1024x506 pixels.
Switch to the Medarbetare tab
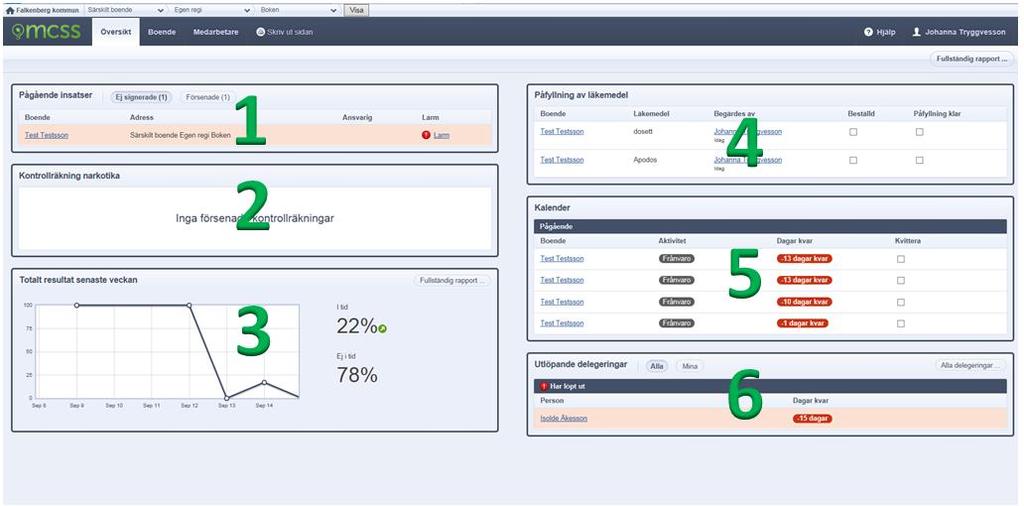[216, 31]
